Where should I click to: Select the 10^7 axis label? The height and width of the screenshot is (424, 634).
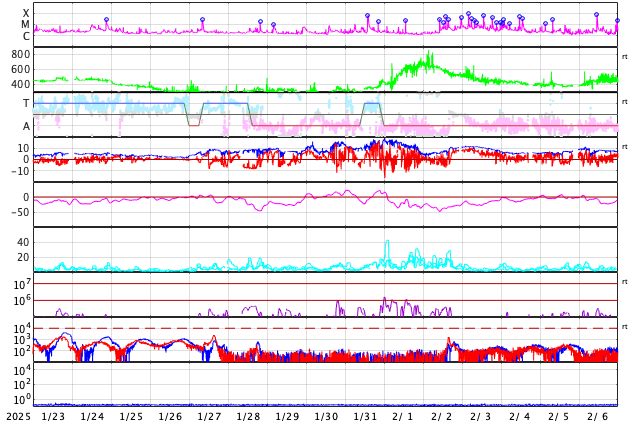tap(22, 285)
